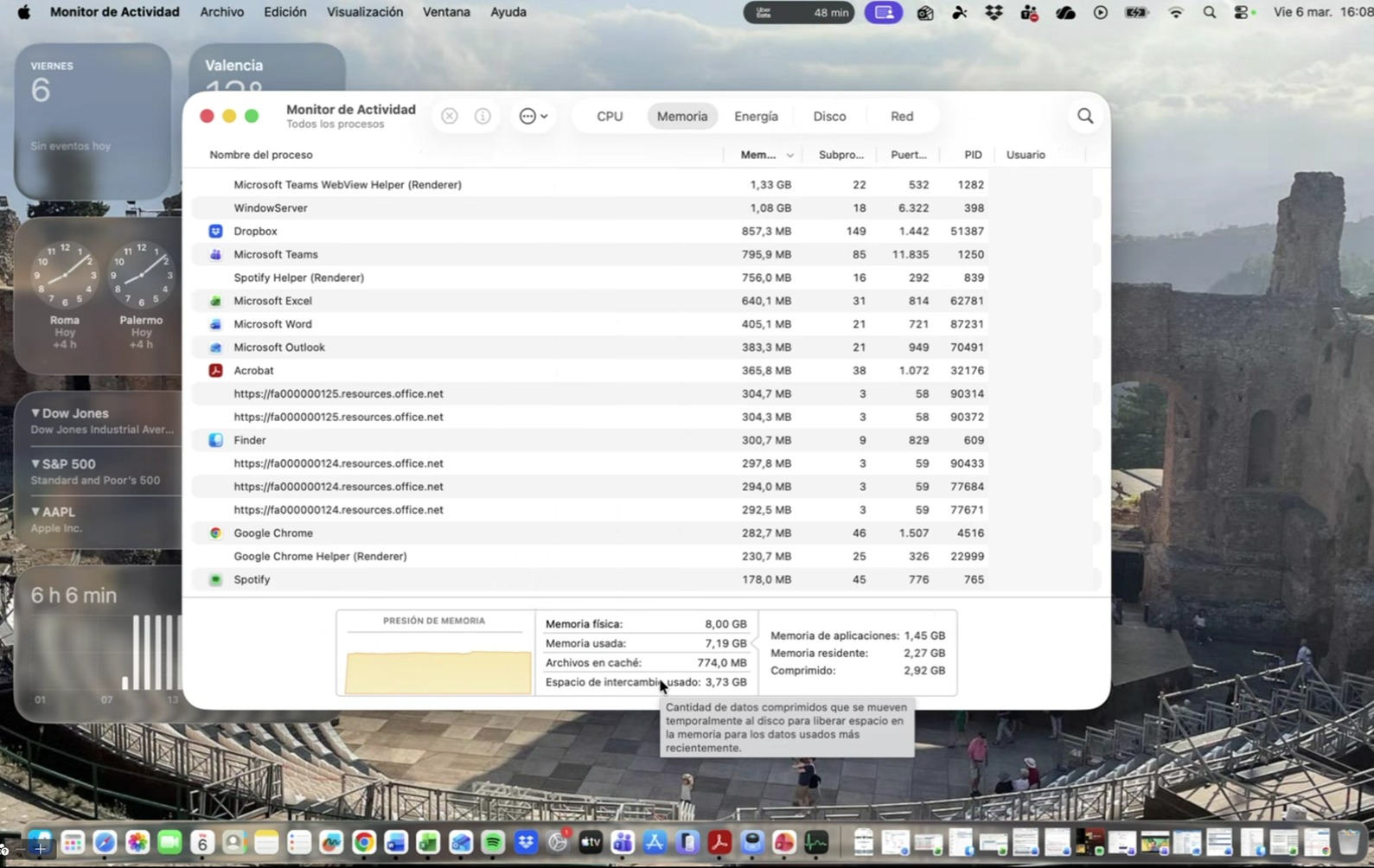1374x868 pixels.
Task: Click the stop process (X) toolbar icon
Action: (450, 116)
